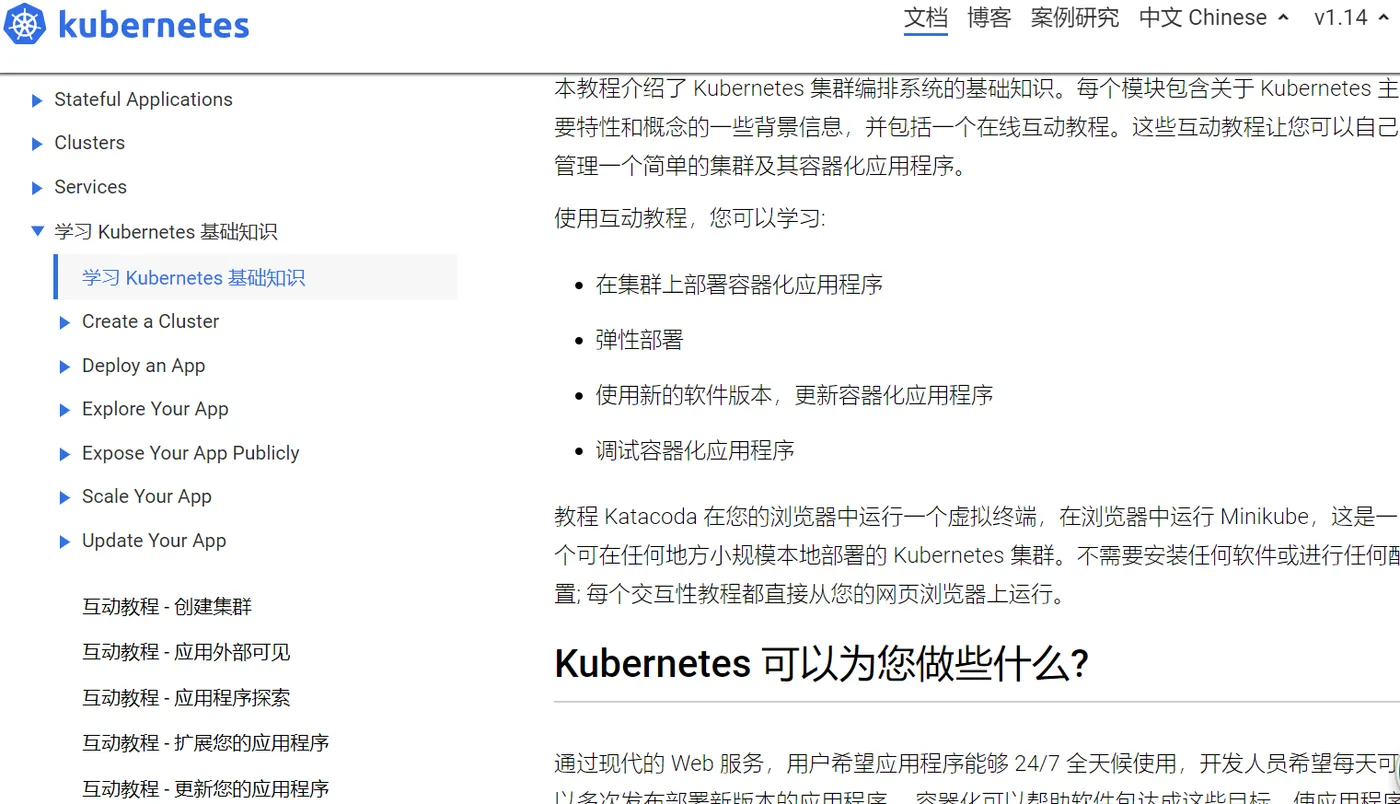This screenshot has height=804, width=1400.
Task: Expand the Explore Your App triangle
Action: [65, 410]
